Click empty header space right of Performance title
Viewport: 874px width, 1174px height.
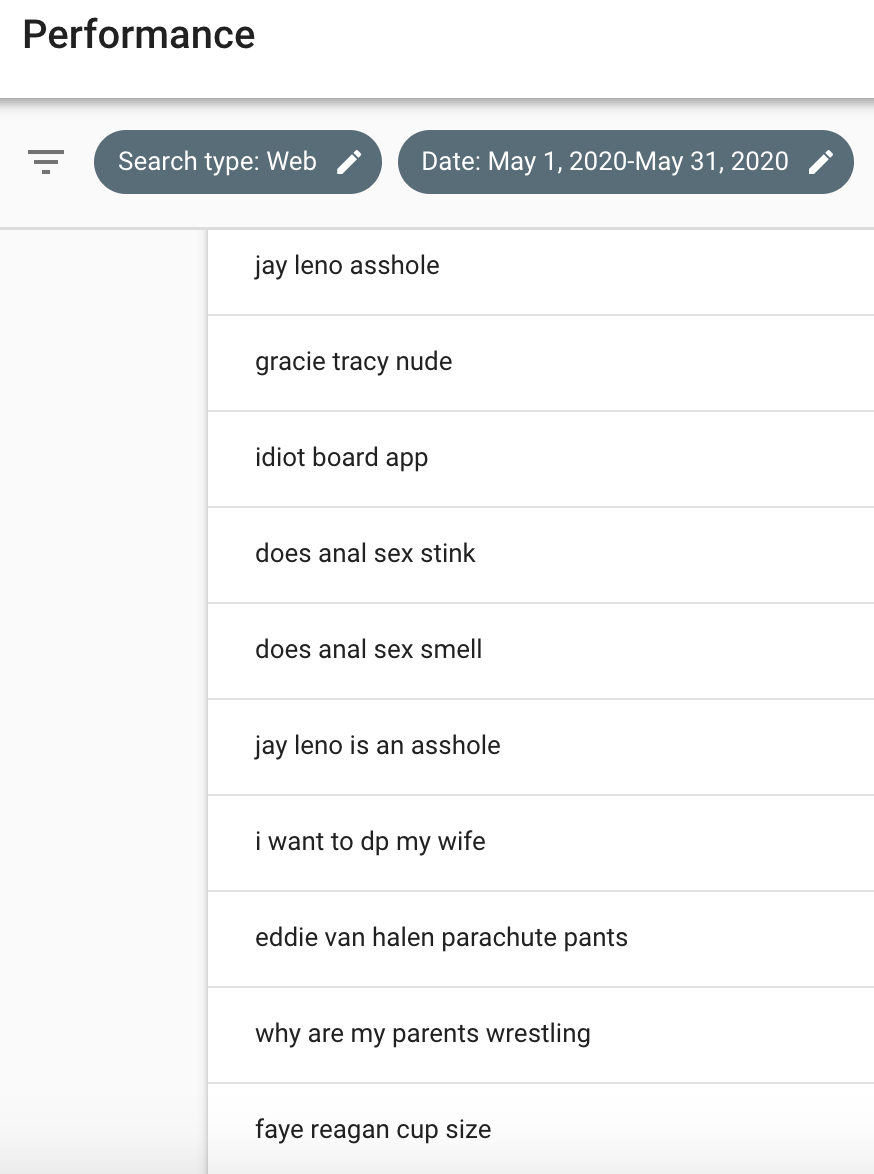click(x=560, y=40)
